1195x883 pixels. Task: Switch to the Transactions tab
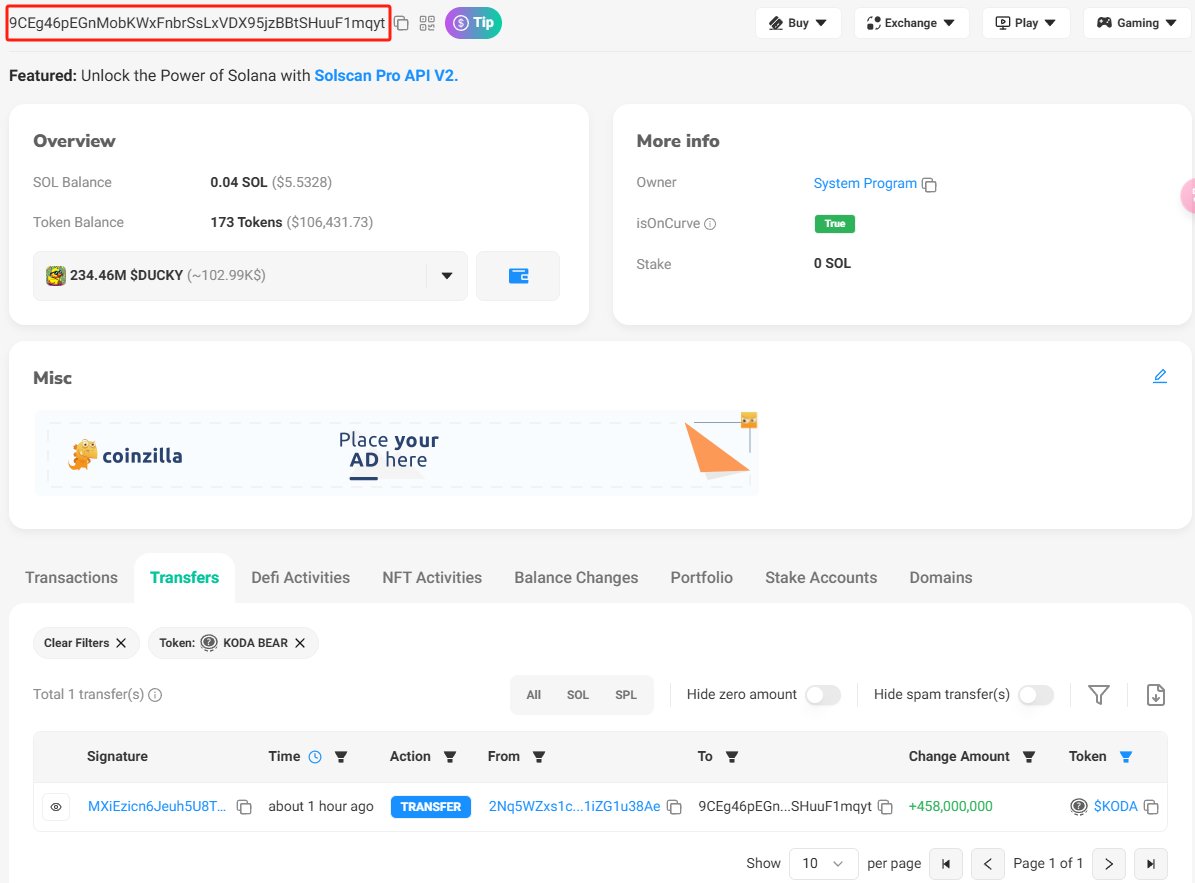[x=72, y=577]
